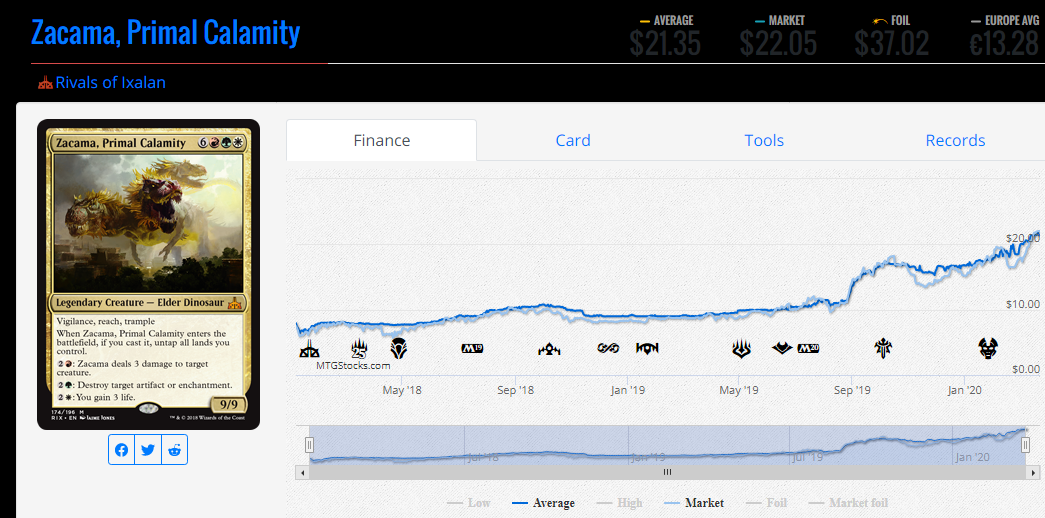
Task: Click the EUROPE AVG header label
Action: [1012, 21]
